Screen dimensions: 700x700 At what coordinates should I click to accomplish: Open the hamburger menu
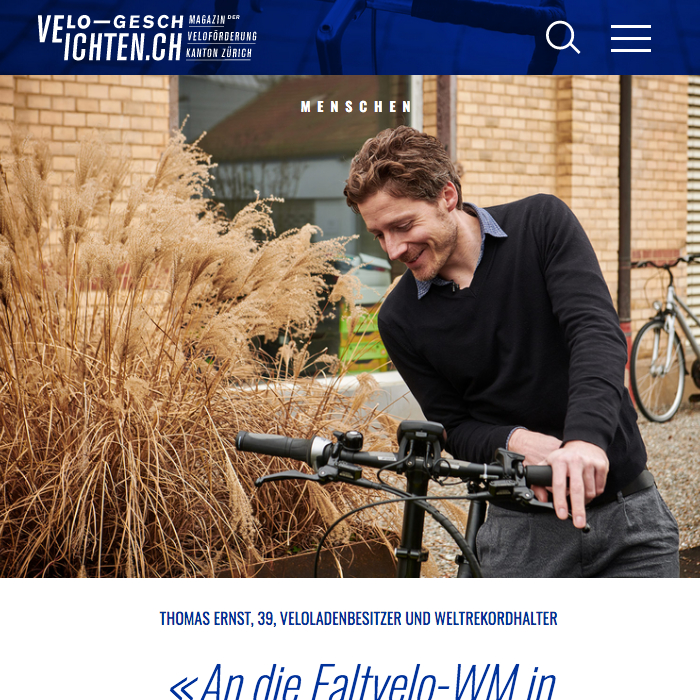(631, 38)
